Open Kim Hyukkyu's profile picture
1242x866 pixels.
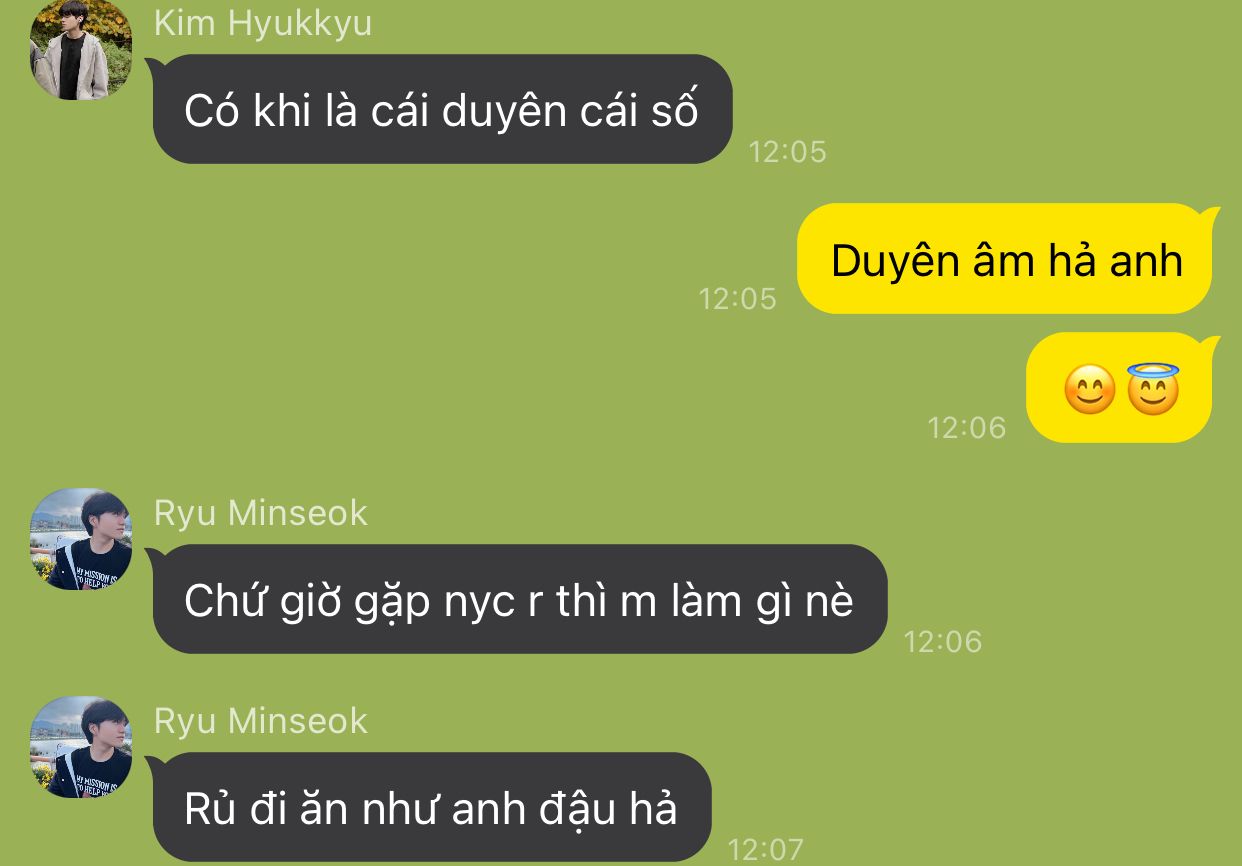click(x=81, y=49)
